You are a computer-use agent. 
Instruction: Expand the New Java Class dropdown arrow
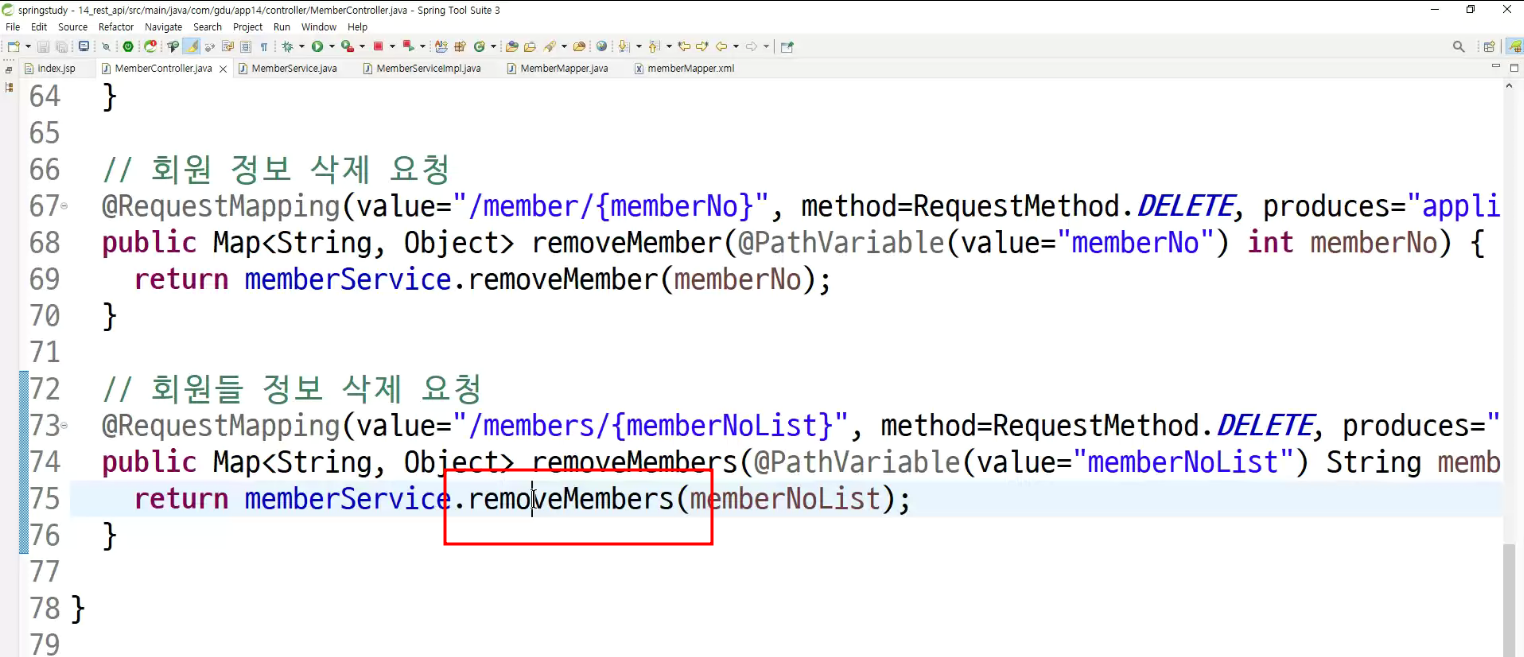point(493,46)
